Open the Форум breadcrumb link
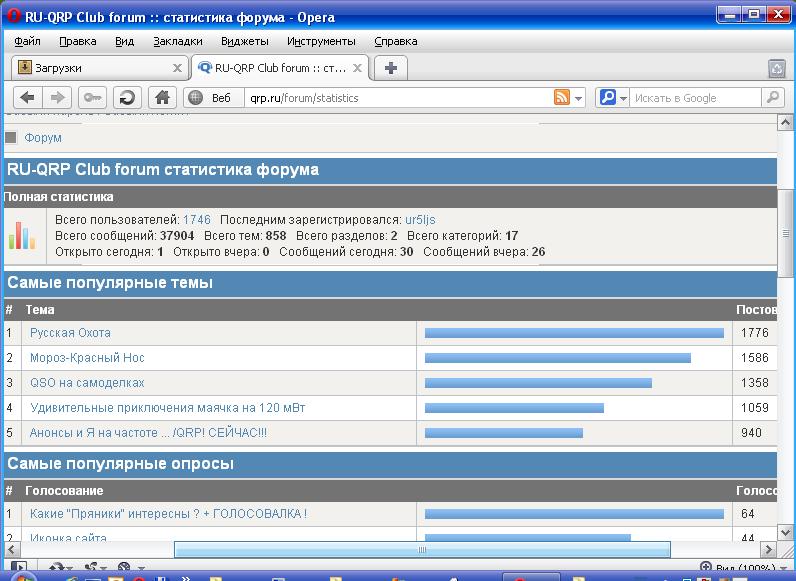Screen dimensions: 796x581 point(43,138)
